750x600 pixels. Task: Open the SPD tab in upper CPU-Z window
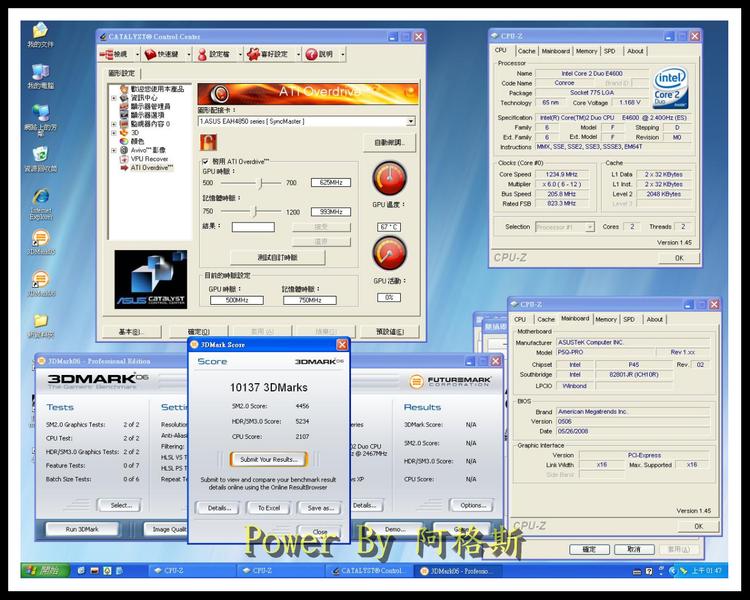pos(609,51)
